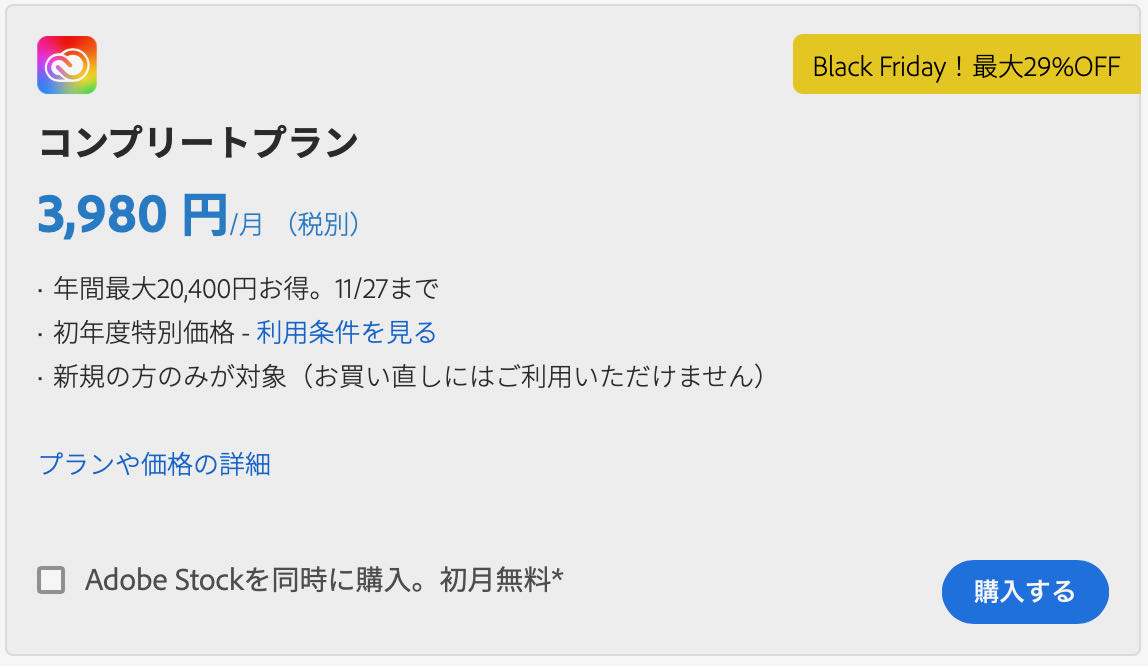Image resolution: width=1148 pixels, height=666 pixels.
Task: Click the 円 currency symbol in price
Action: point(205,214)
